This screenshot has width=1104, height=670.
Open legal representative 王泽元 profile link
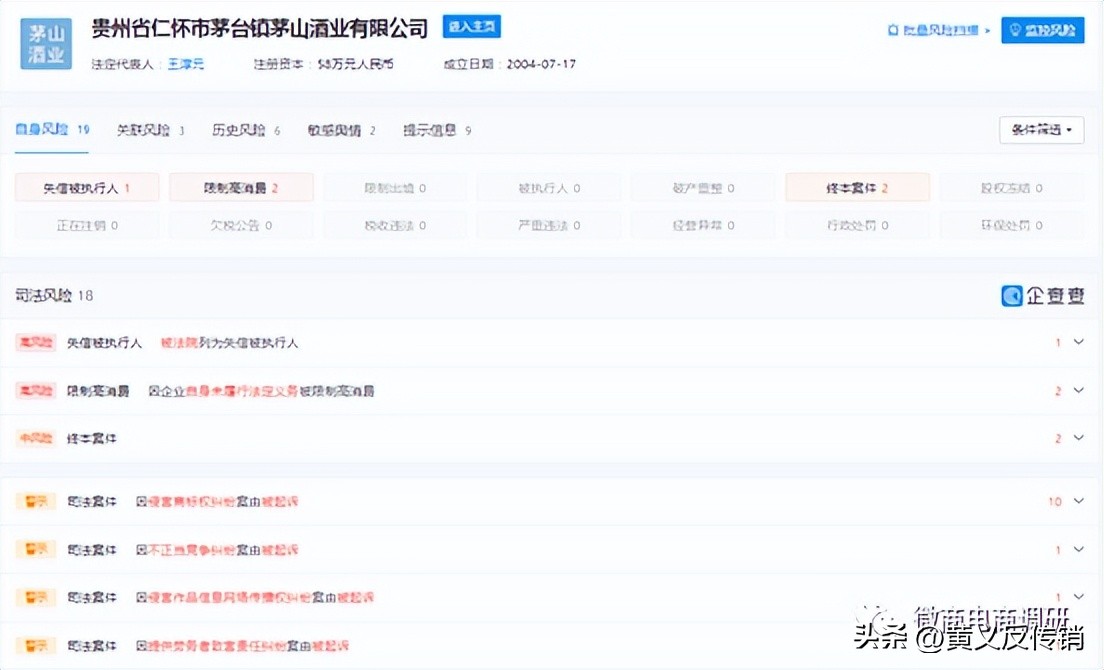tap(186, 63)
